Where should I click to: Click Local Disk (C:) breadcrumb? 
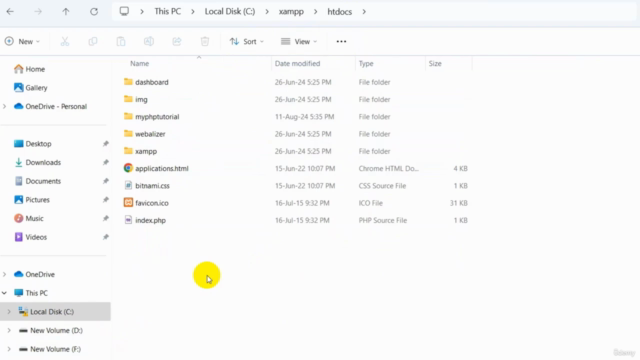coord(230,11)
